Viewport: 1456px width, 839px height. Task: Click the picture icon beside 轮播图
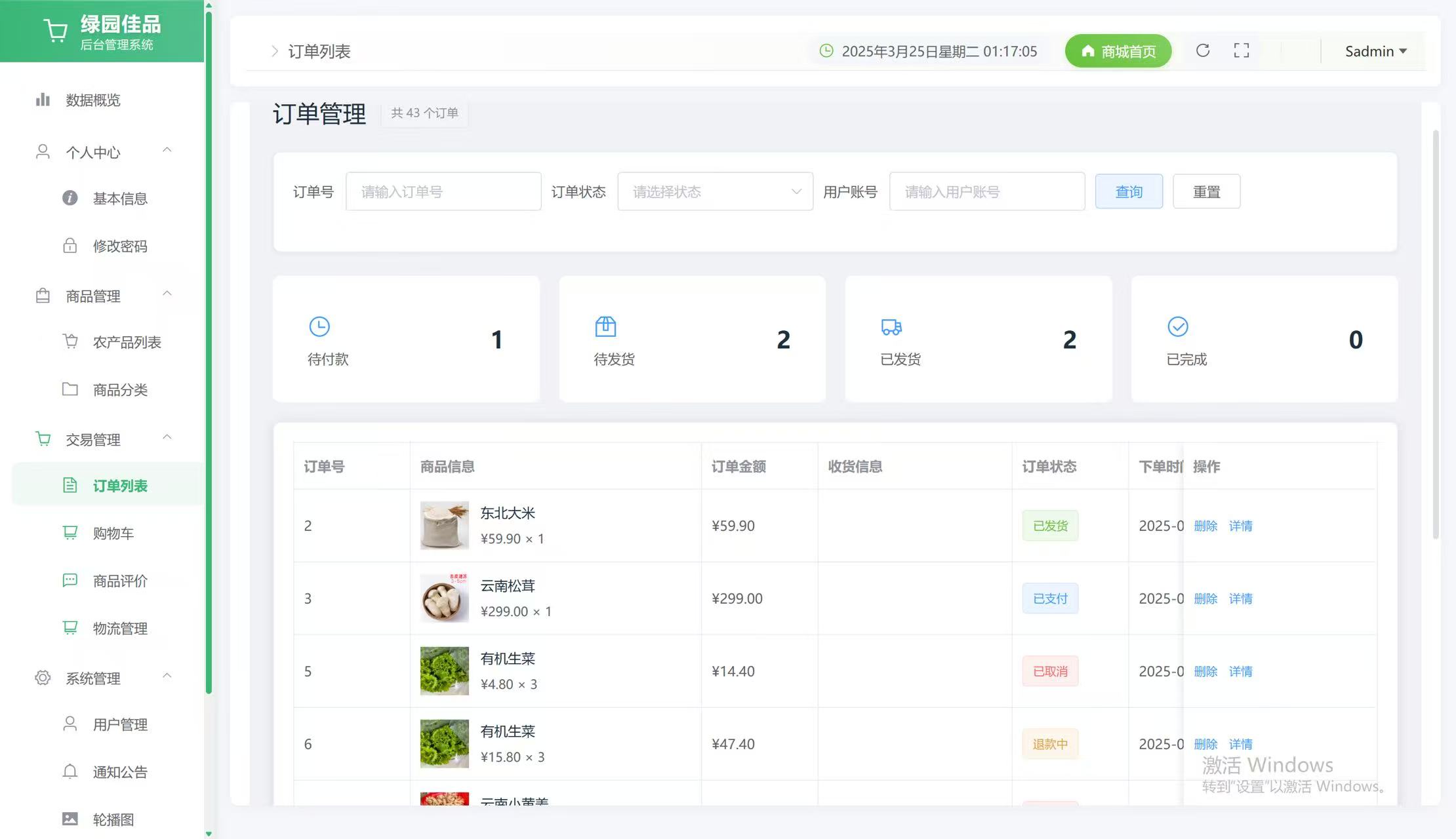click(70, 819)
